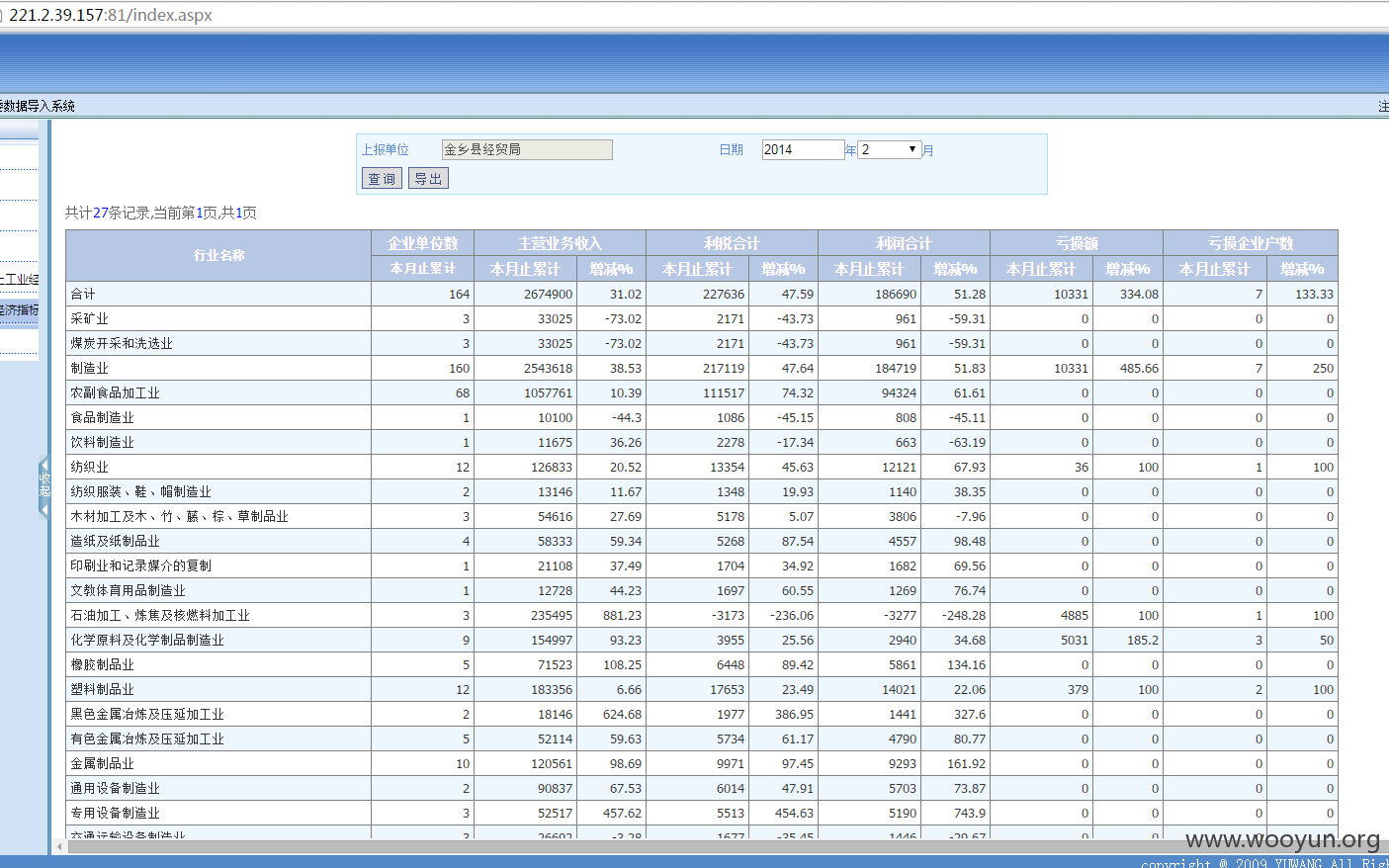Click the 饮料制造业 profit change value -63.19

967,442
